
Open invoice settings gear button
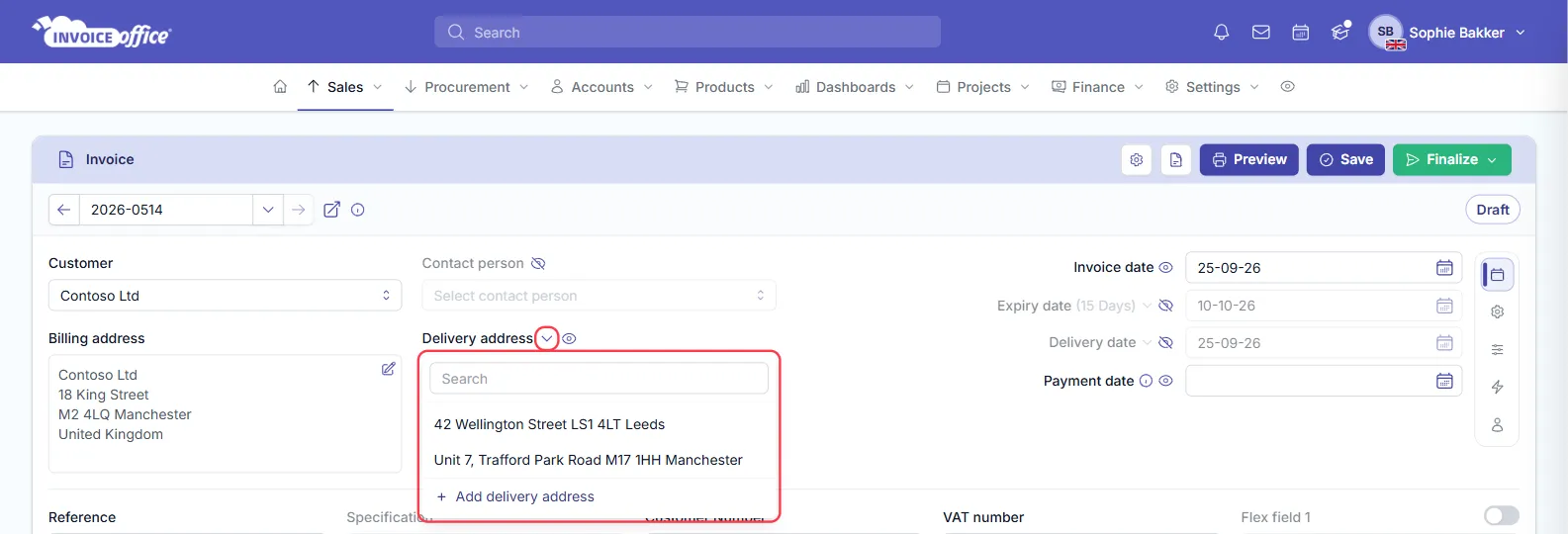1137,160
